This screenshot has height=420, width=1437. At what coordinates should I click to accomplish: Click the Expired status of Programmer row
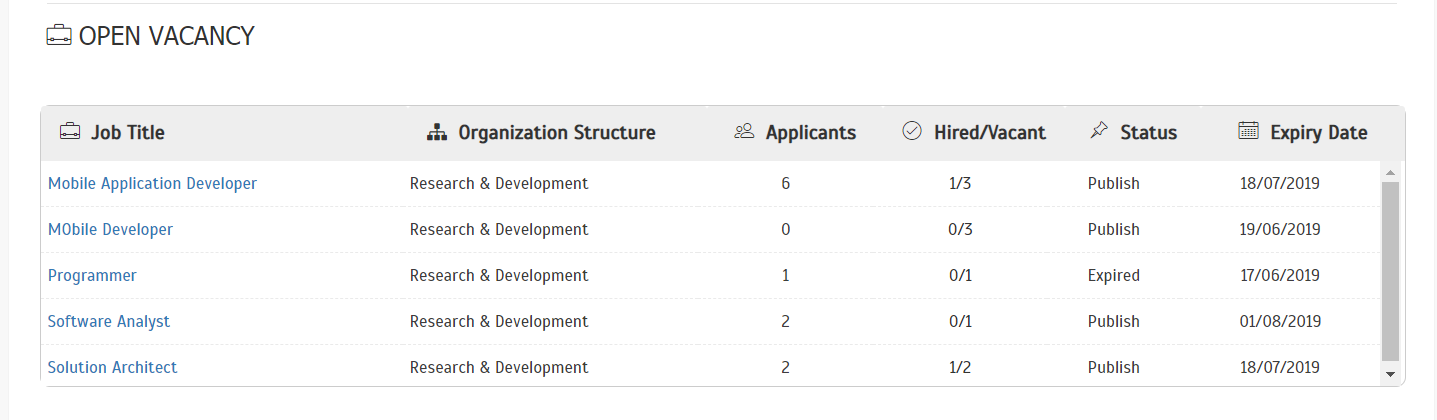pos(1114,275)
